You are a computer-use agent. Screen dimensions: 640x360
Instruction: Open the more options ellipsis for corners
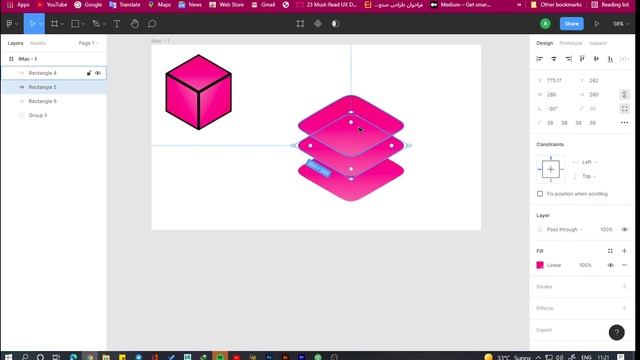click(x=624, y=122)
